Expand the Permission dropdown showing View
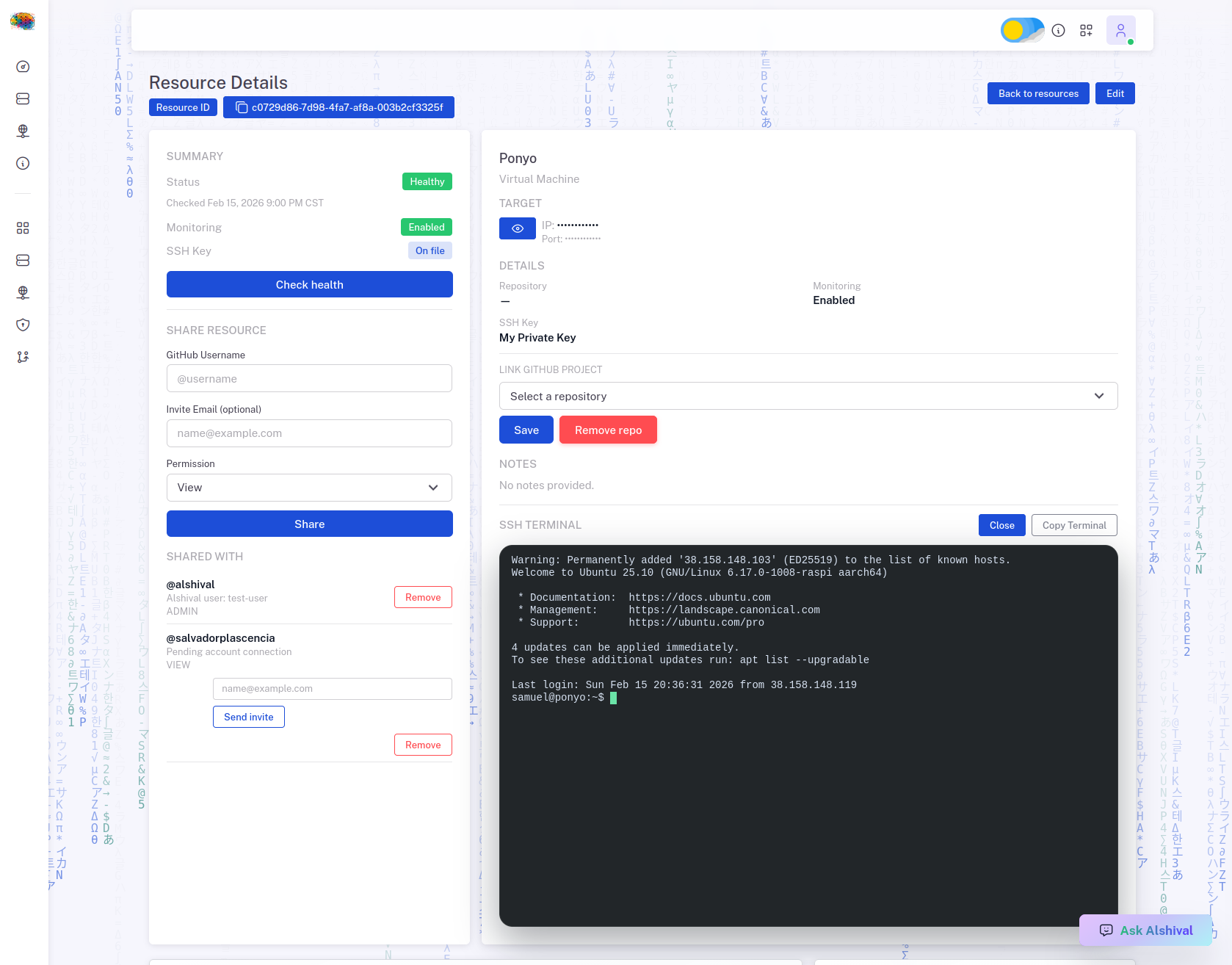 tap(308, 488)
